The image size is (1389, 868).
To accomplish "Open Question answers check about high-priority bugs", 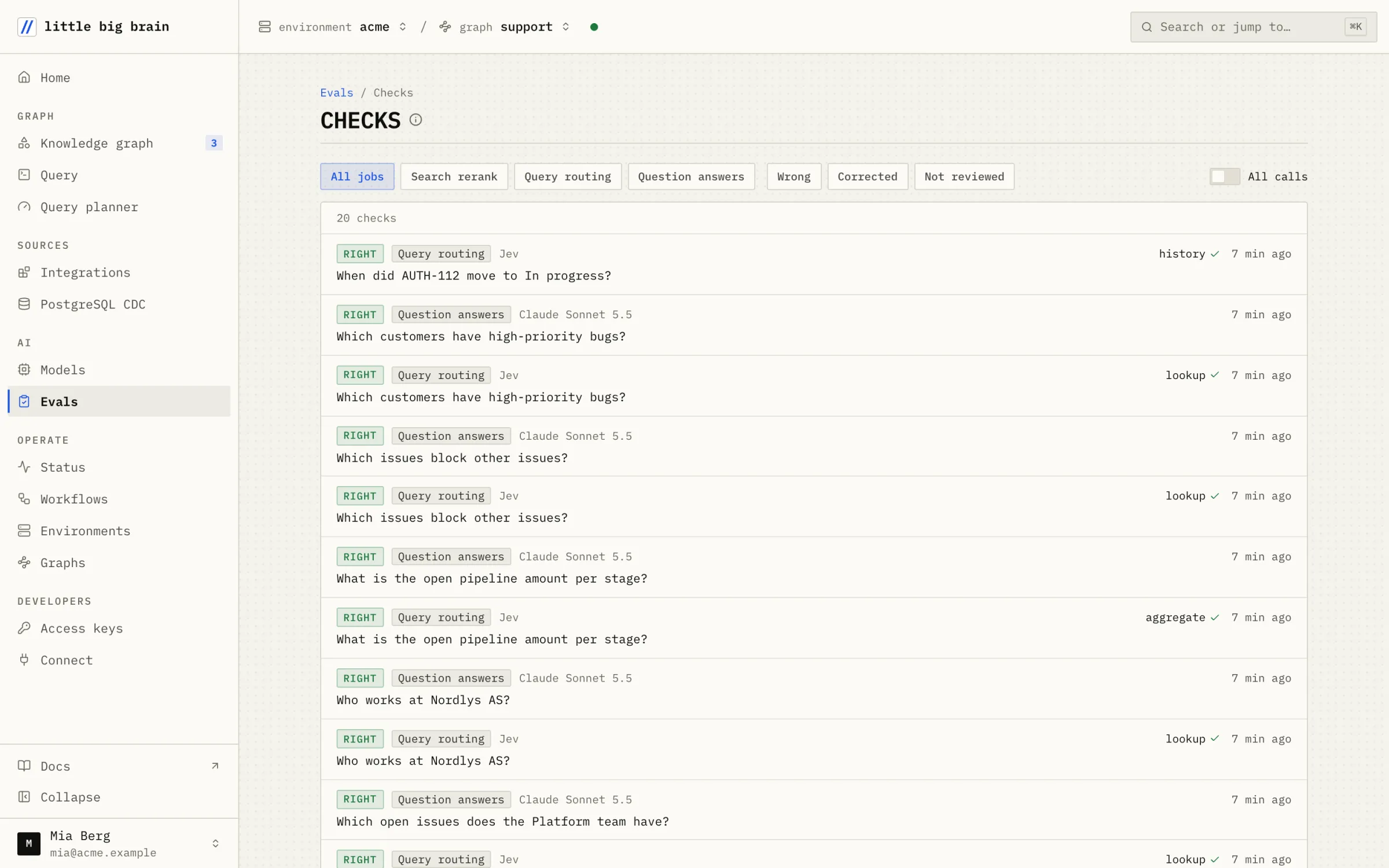I will [814, 325].
